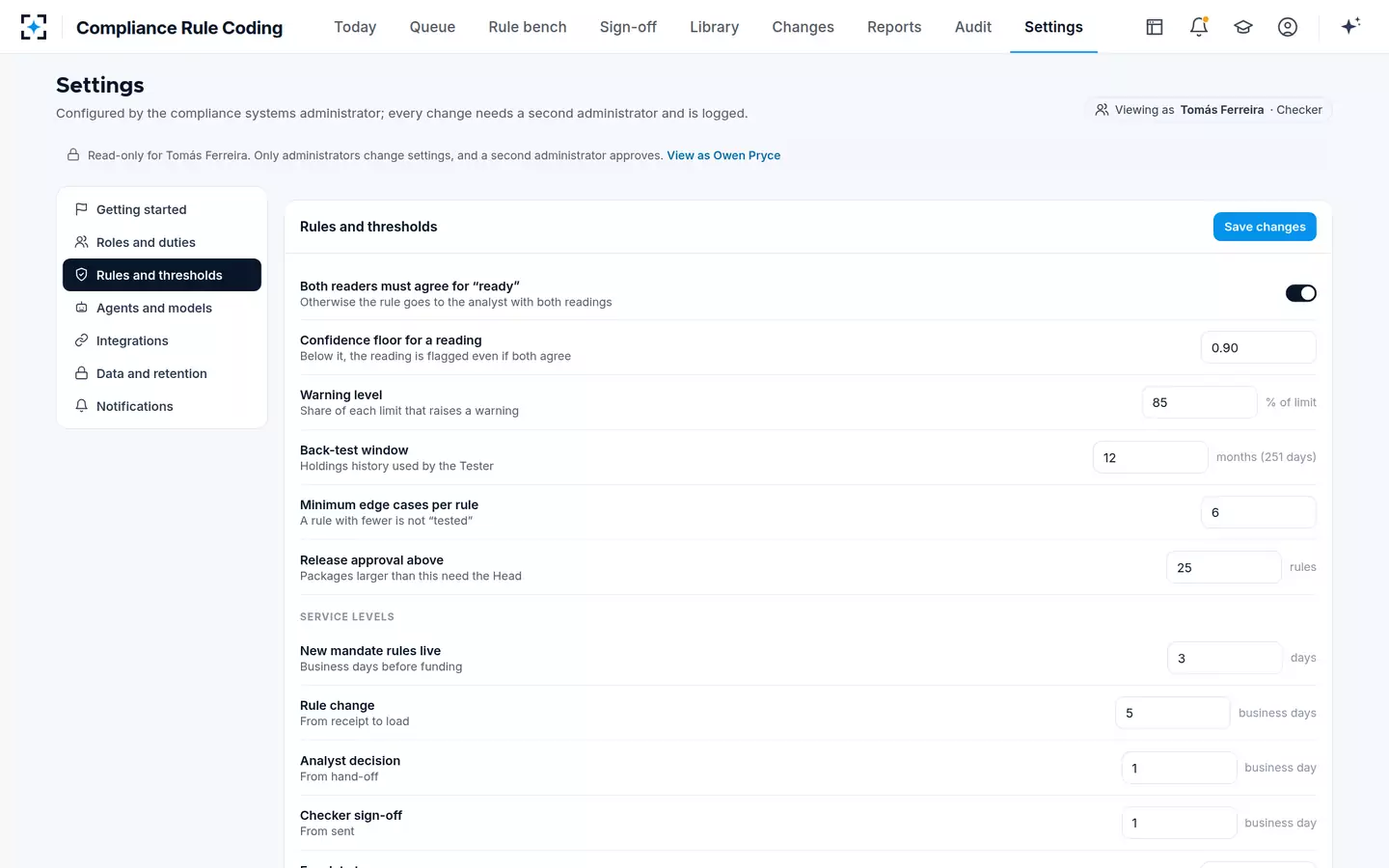Toggle the Both readers must agree switch
Viewport: 1389px width, 868px height.
1300,293
